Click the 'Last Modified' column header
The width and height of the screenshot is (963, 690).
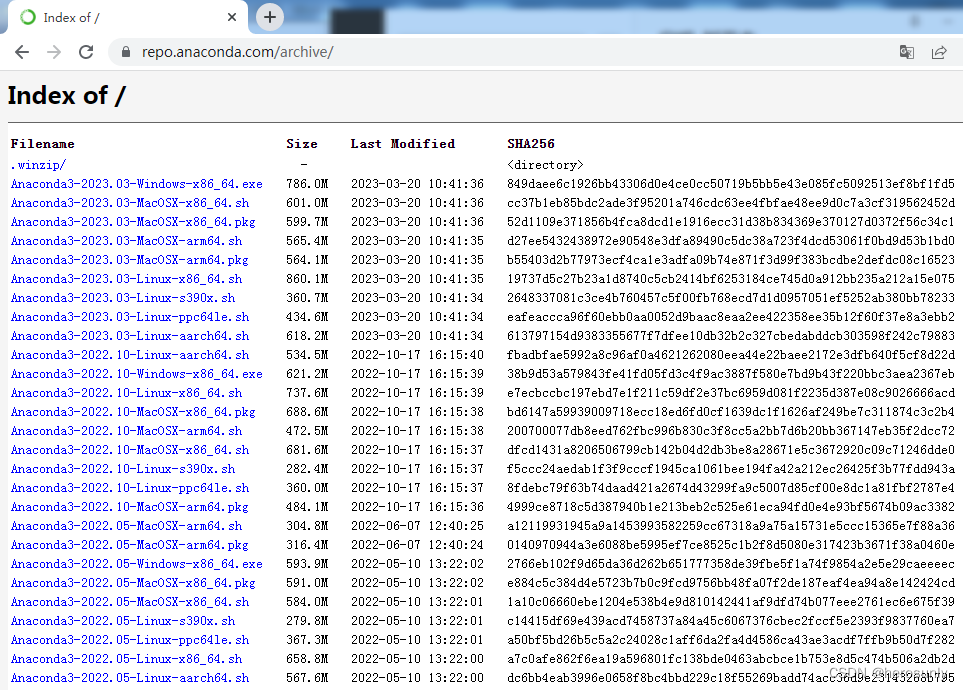pos(403,144)
